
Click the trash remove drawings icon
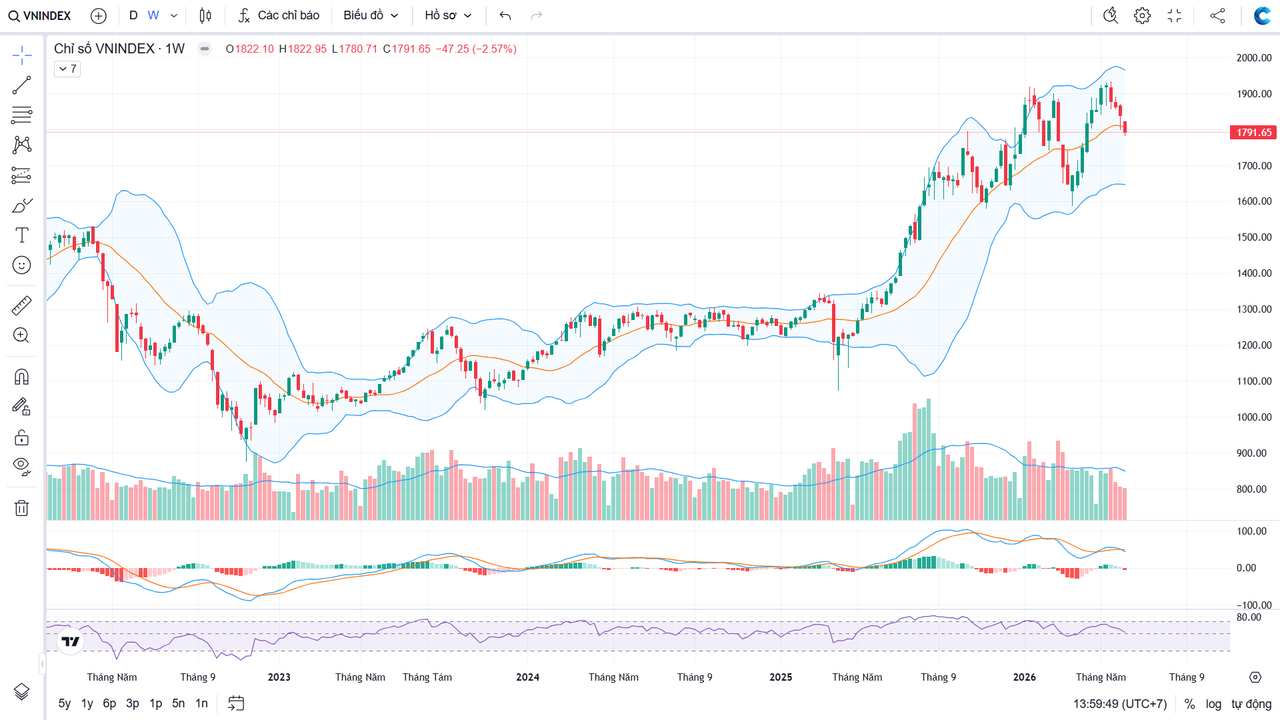coord(22,508)
